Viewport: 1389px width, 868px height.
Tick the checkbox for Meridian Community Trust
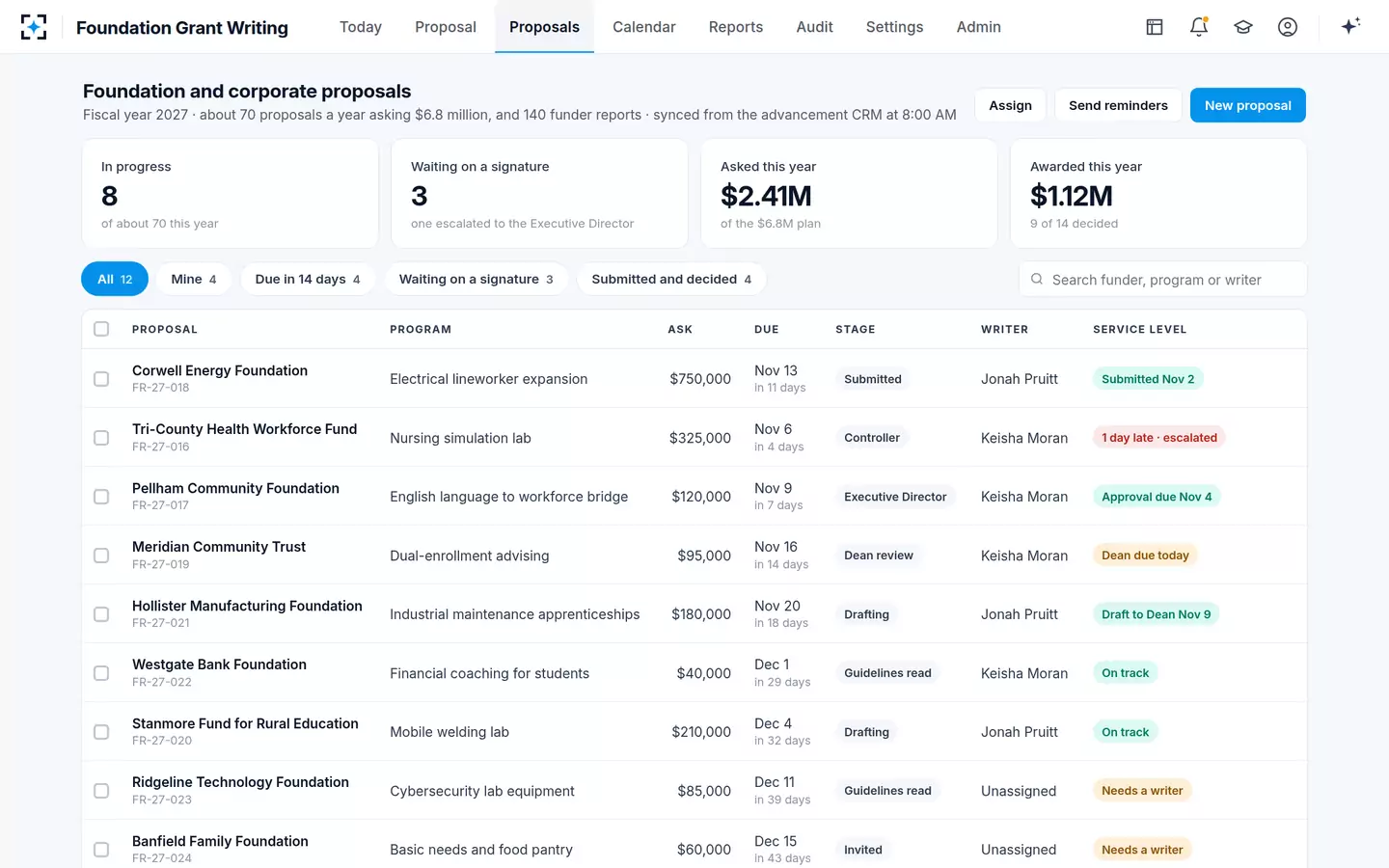[101, 556]
